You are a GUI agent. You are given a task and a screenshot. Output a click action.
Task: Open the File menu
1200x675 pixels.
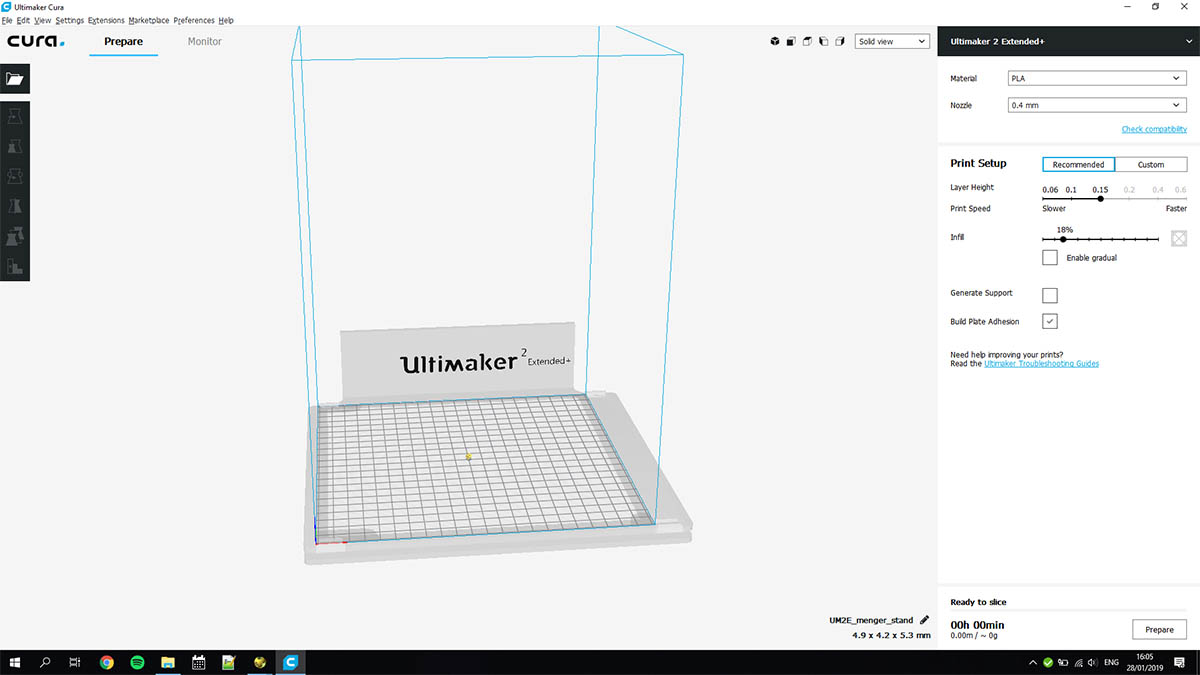pyautogui.click(x=7, y=20)
